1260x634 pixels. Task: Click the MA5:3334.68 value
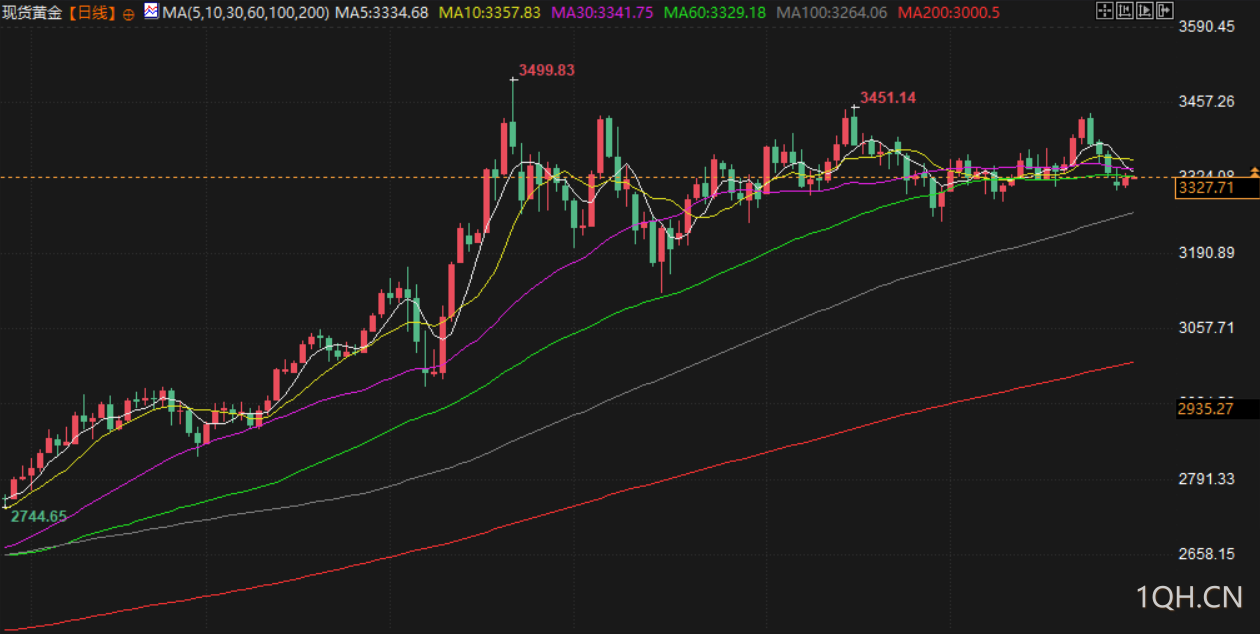coord(382,13)
